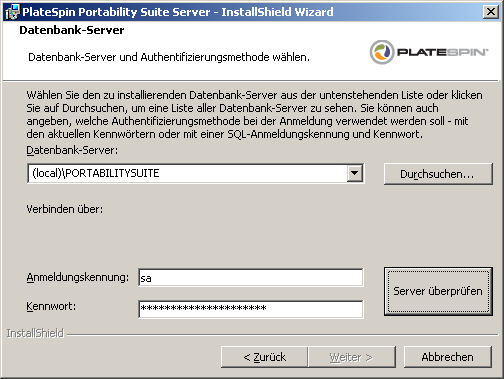This screenshot has width=504, height=379.
Task: Click the Datenbank-Server heading
Action: [72, 30]
